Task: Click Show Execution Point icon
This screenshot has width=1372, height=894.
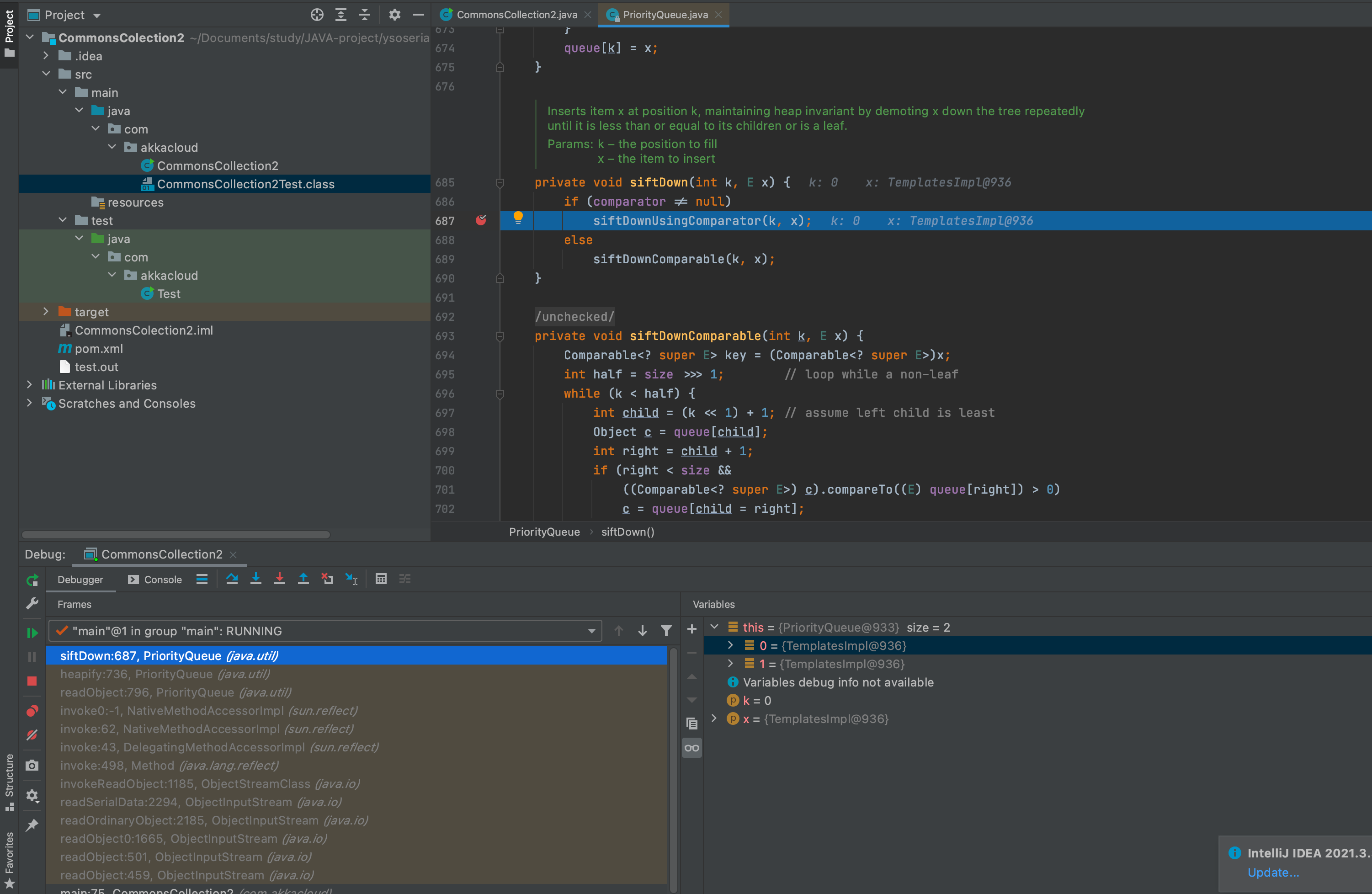Action: (202, 579)
